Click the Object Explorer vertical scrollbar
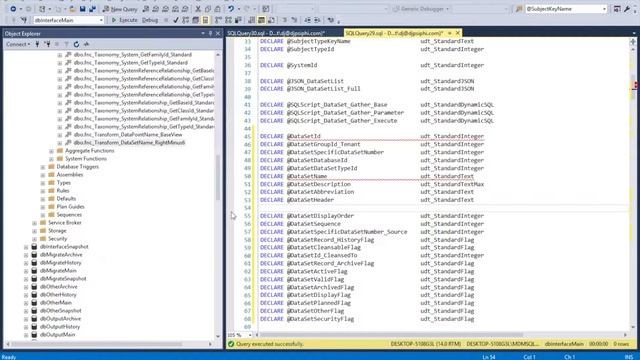The image size is (640, 360). [218, 178]
